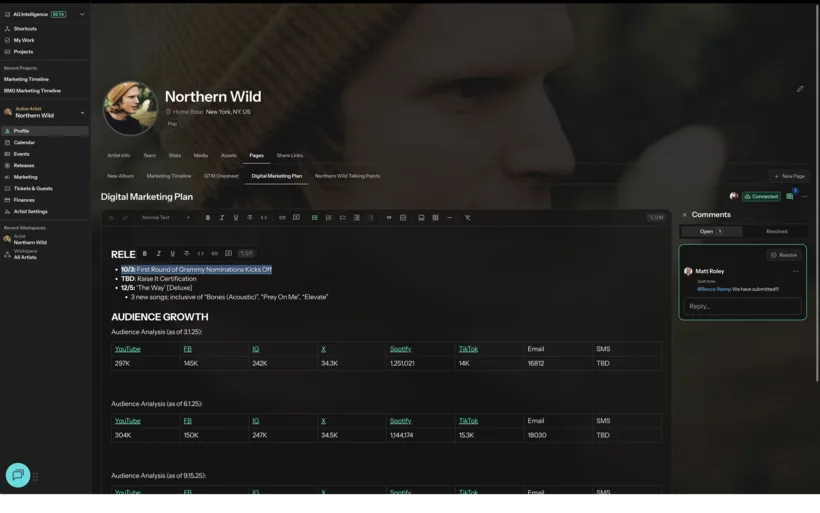Toggle the bulleted list button
The image size is (820, 513).
tap(315, 218)
